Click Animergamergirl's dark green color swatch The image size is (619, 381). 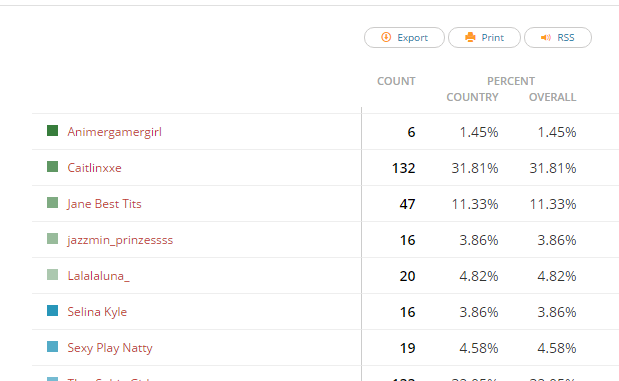pos(53,130)
